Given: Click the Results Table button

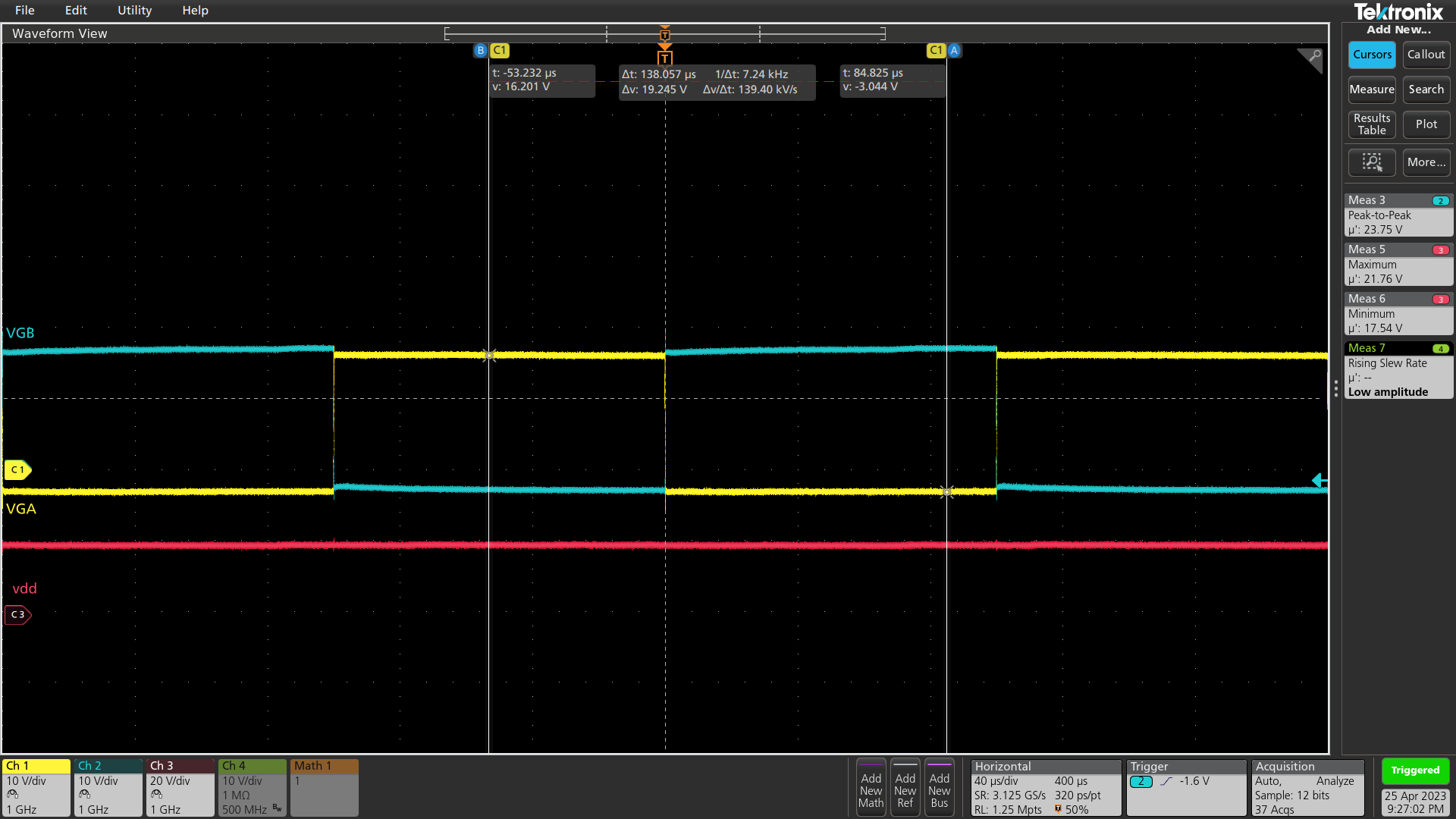Looking at the screenshot, I should 1372,124.
